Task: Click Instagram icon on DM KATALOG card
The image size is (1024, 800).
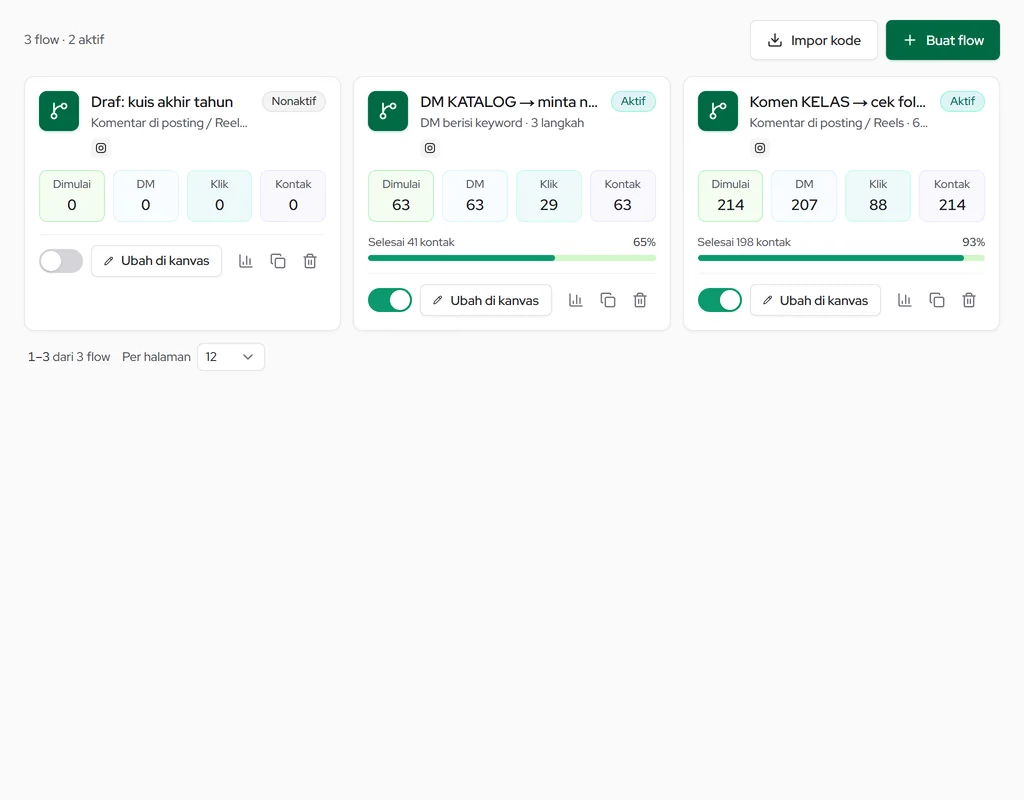Action: tap(430, 148)
